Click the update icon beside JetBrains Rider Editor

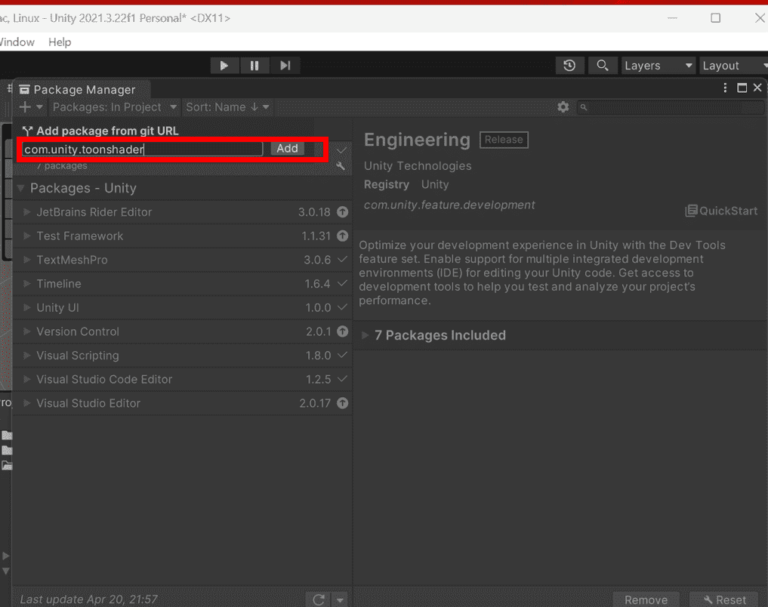coord(342,212)
